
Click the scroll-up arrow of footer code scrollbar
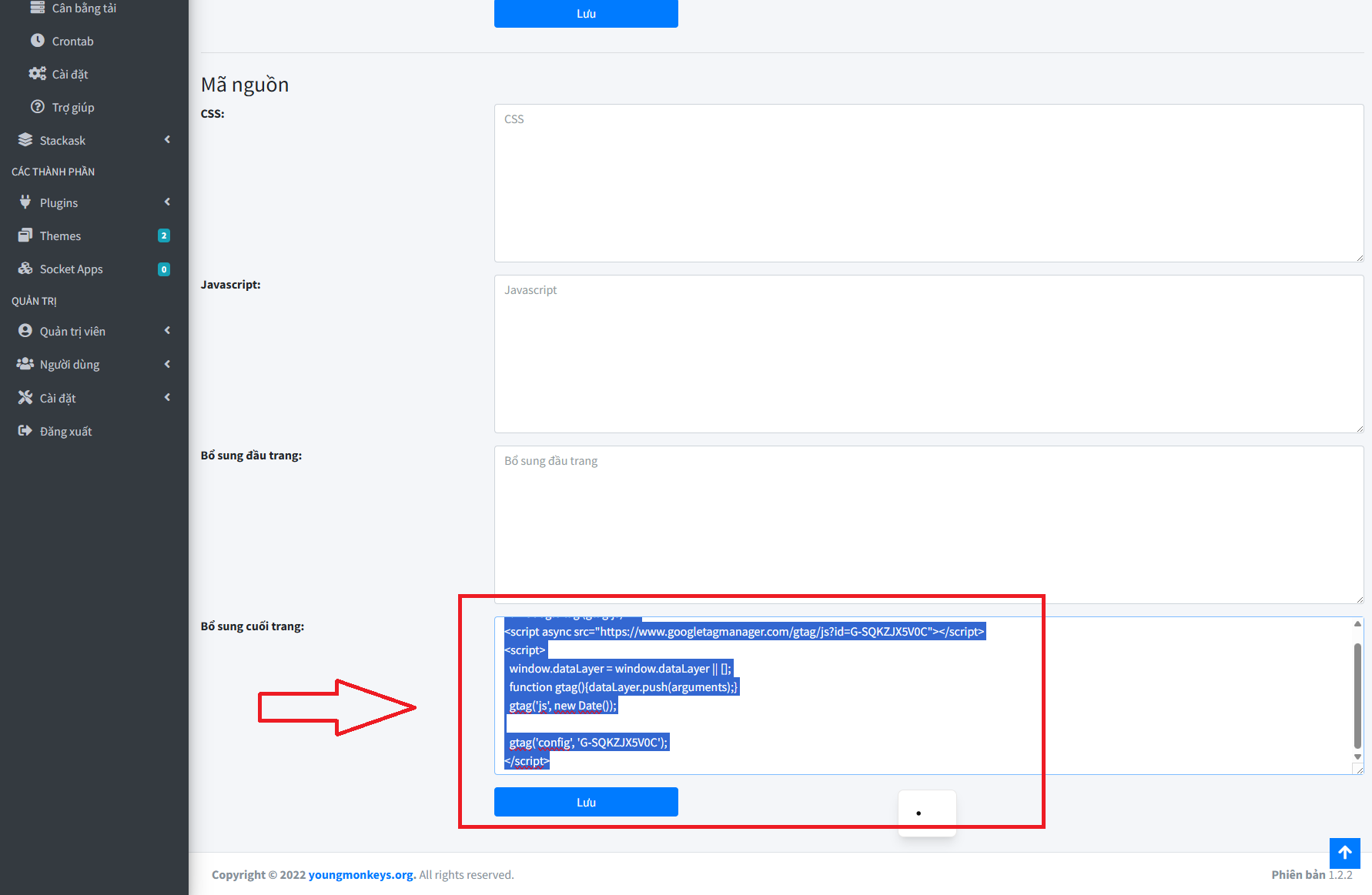[1357, 623]
